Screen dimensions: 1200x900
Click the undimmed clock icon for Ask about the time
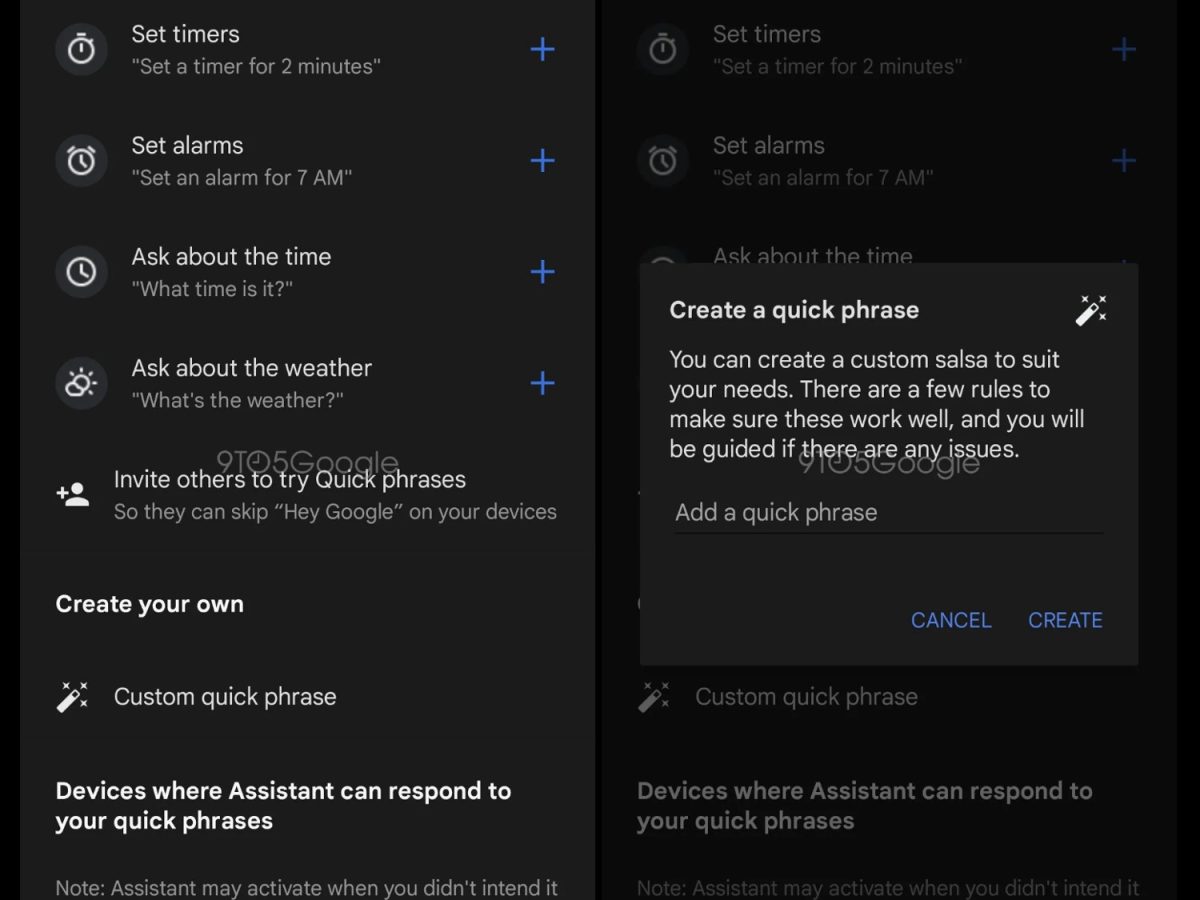tap(81, 271)
